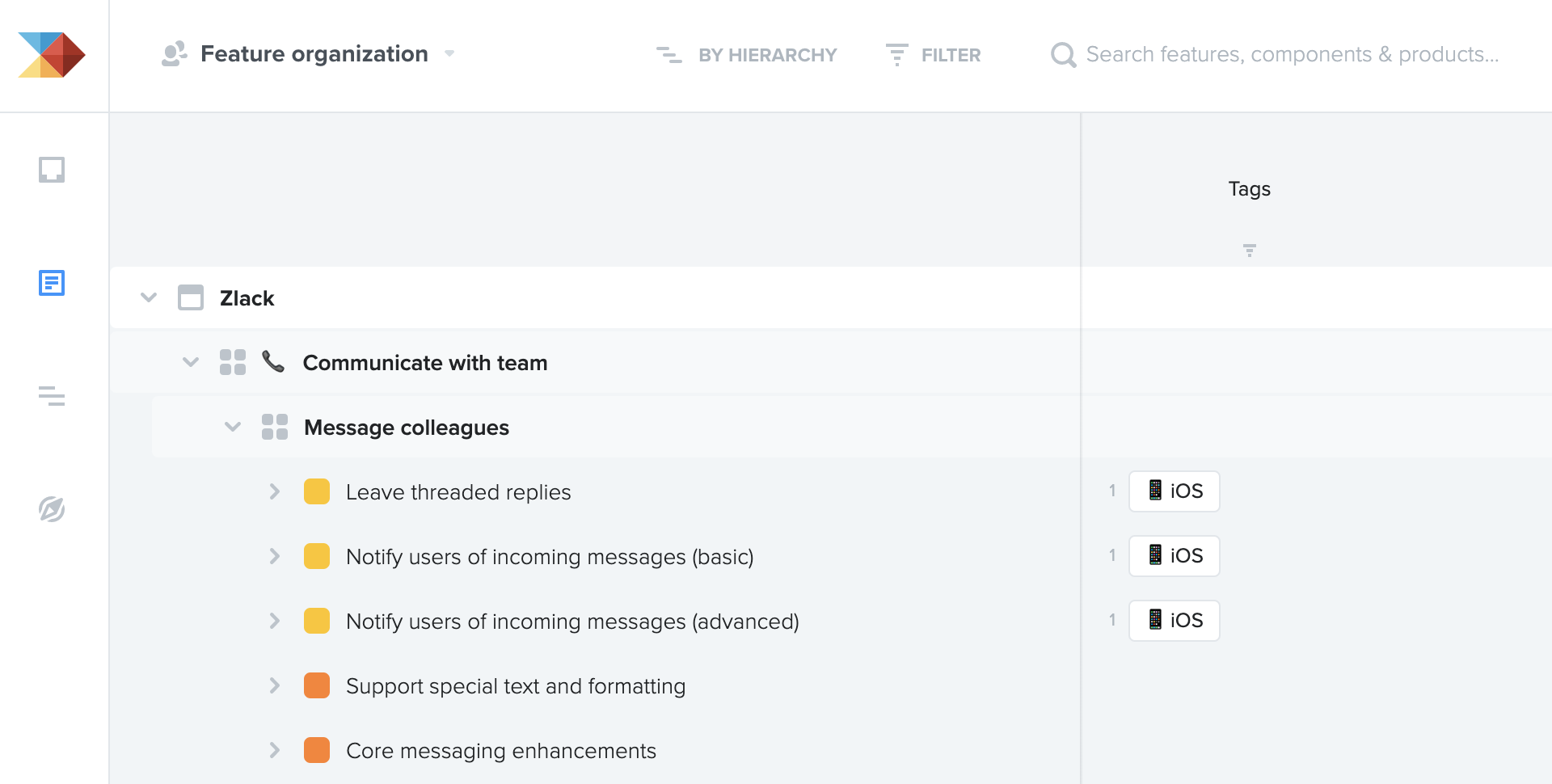This screenshot has height=784, width=1552.
Task: Expand Core messaging enhancements feature
Action: coord(275,750)
